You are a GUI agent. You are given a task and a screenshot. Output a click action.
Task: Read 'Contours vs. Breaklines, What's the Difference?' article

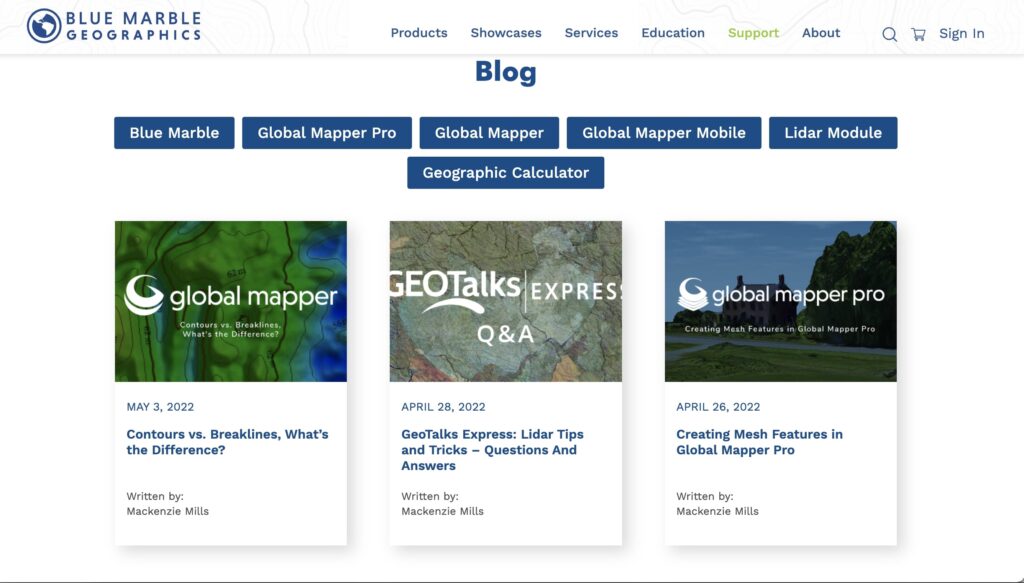[x=227, y=442]
